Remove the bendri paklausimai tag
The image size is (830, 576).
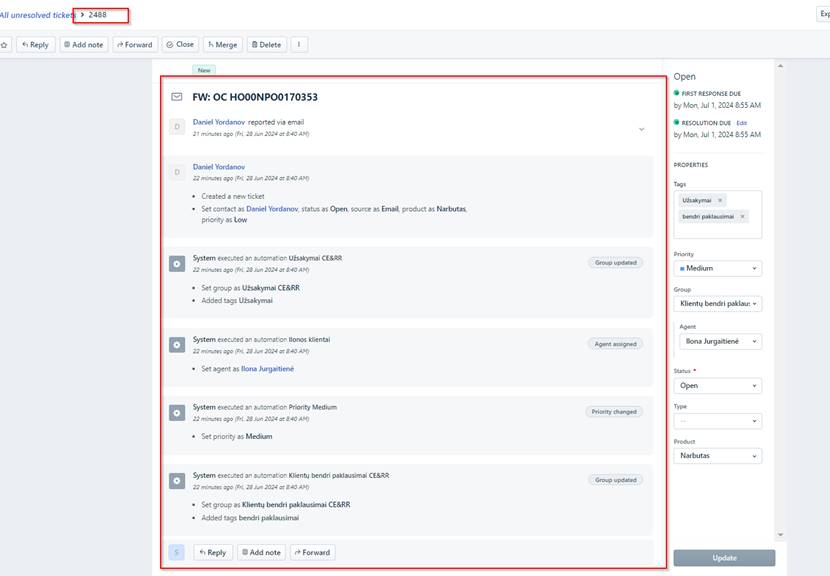pos(742,217)
